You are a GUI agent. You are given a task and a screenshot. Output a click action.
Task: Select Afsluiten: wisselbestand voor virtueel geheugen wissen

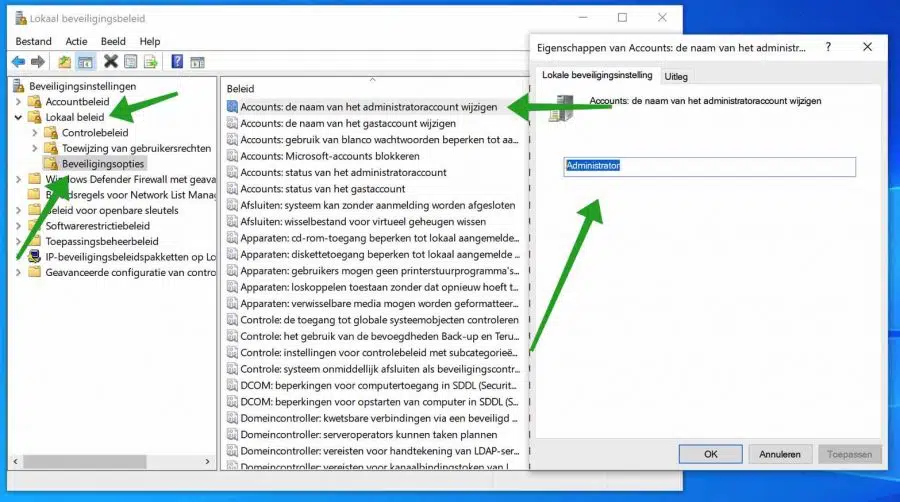tap(363, 221)
